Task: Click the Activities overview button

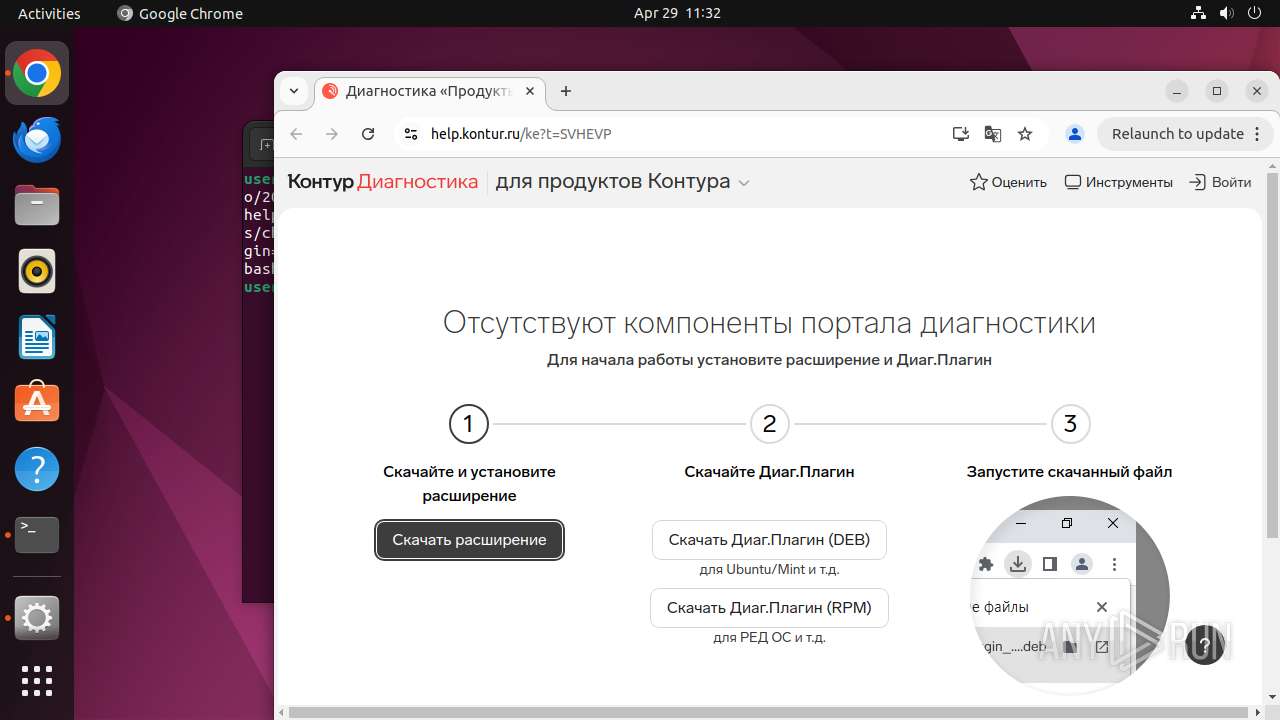Action: (49, 13)
